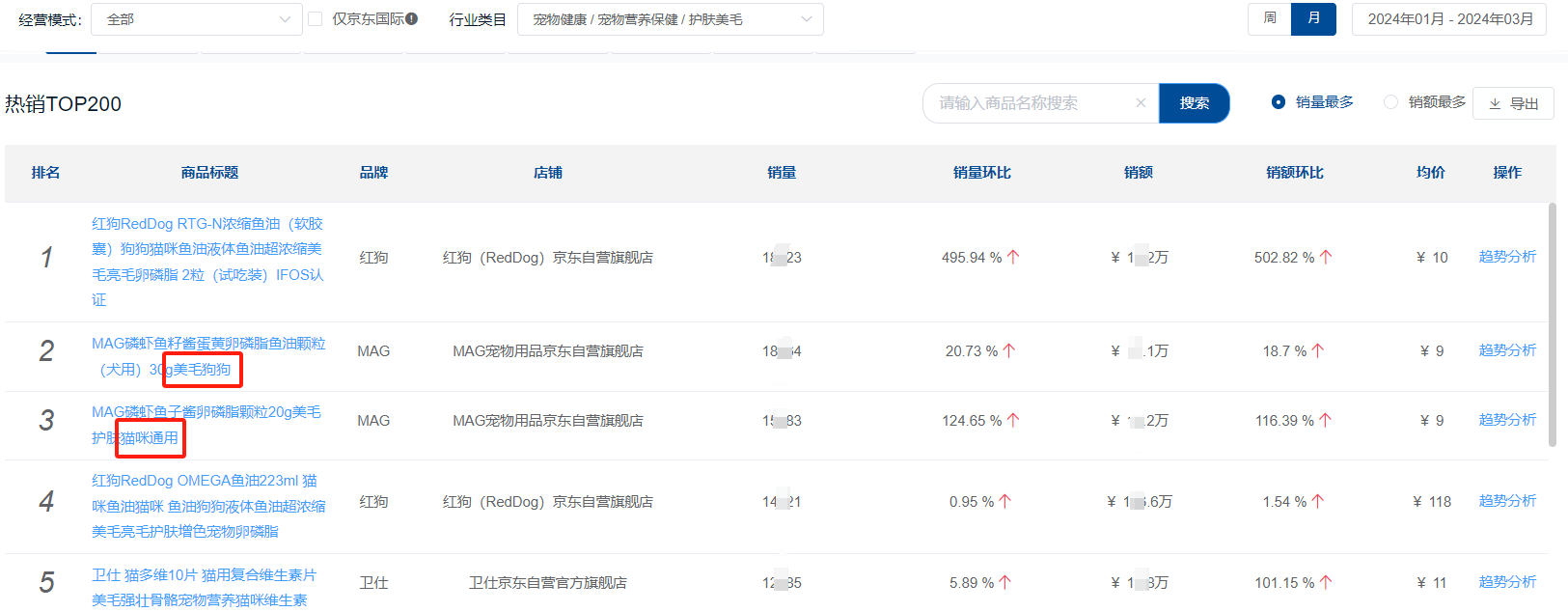Click the ¥ 118 average price cell
1568x612 pixels.
point(1432,502)
